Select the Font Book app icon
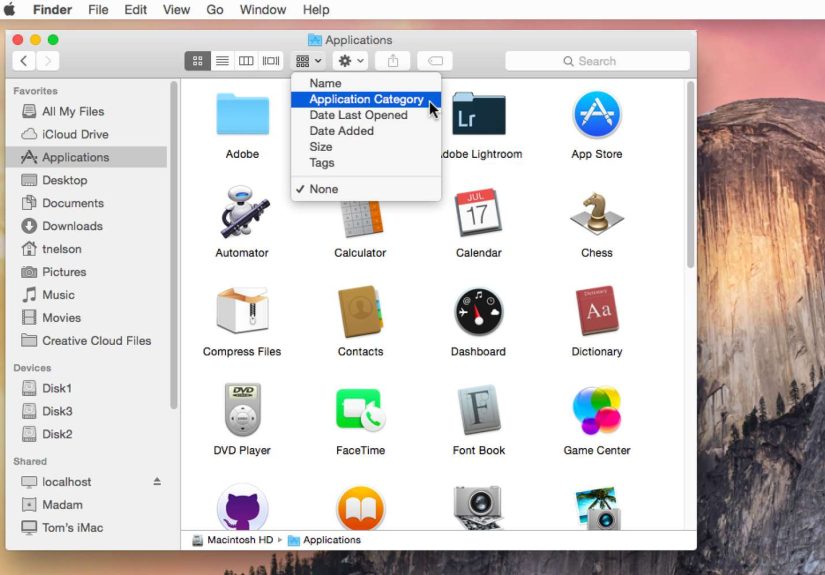825x575 pixels. click(x=478, y=410)
